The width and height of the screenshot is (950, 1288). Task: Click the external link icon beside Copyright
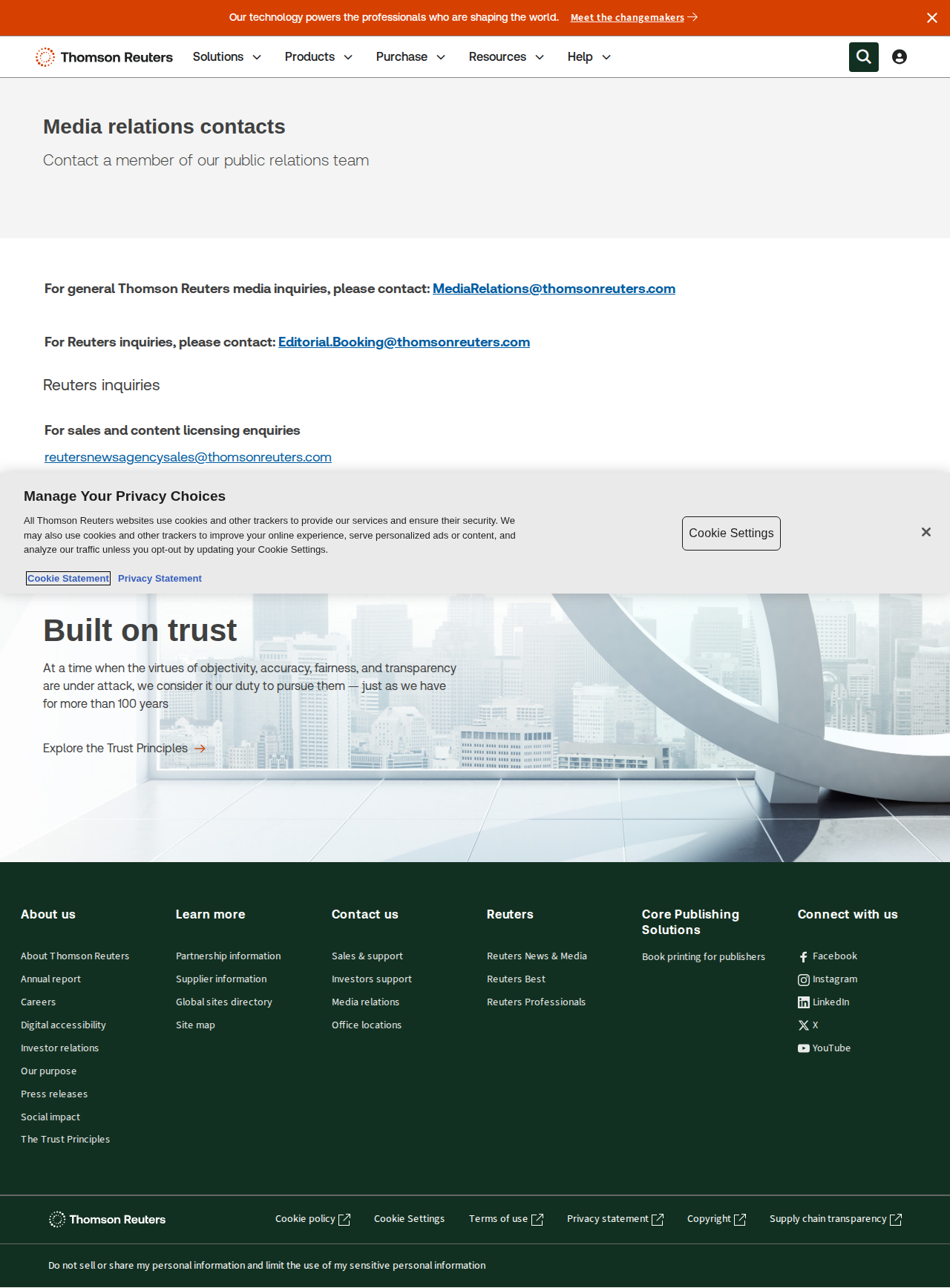tap(740, 1220)
